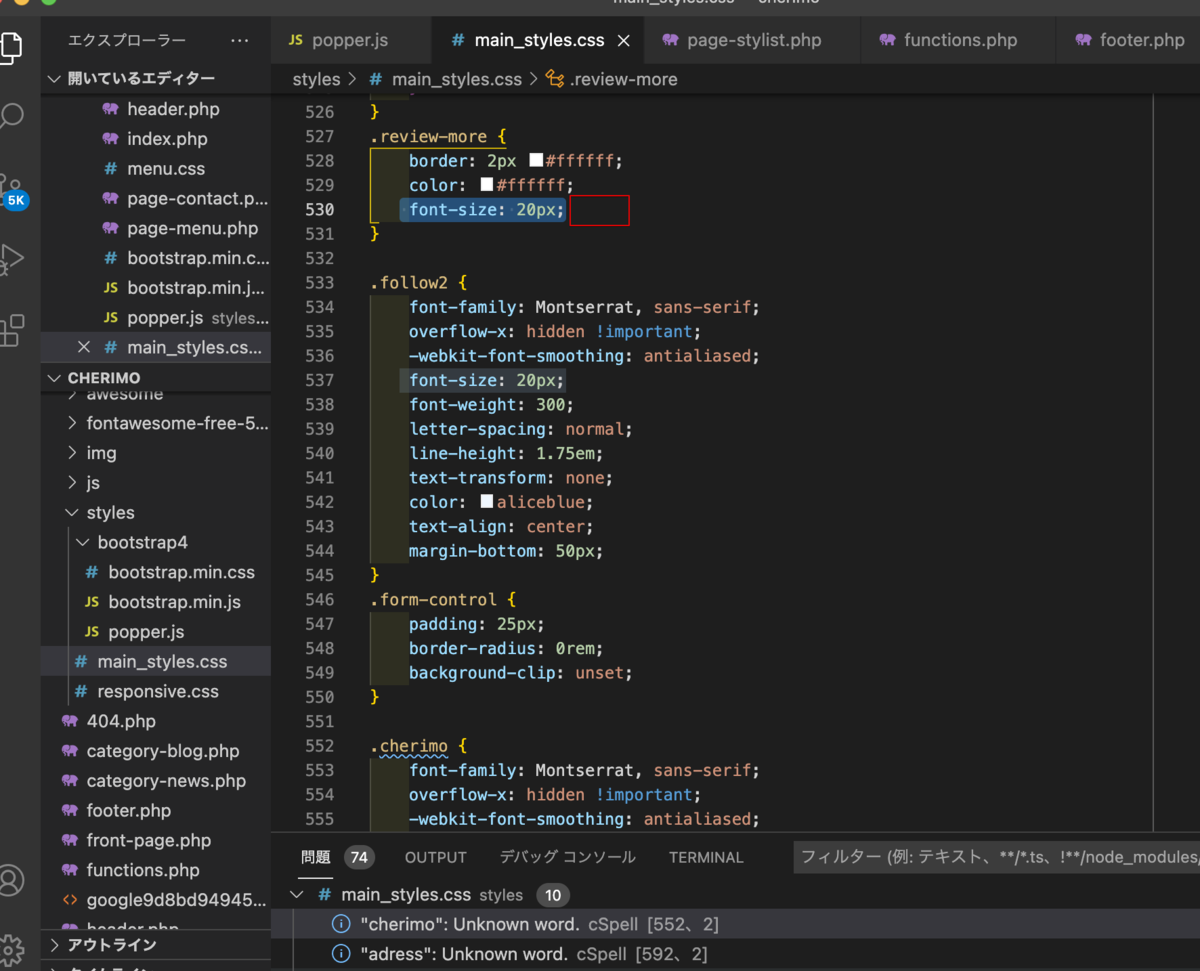Click the .form-control selector on line 546
Image resolution: width=1200 pixels, height=971 pixels.
(431, 600)
